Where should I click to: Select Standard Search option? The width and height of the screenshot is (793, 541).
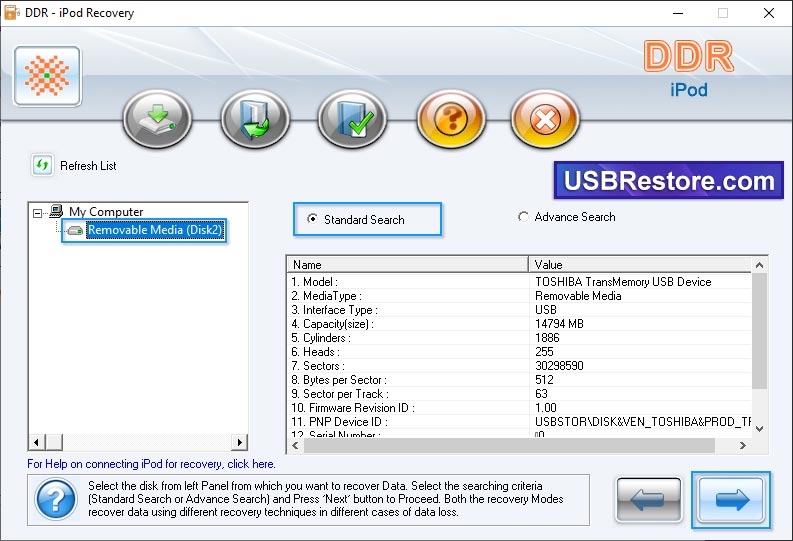coord(356,219)
